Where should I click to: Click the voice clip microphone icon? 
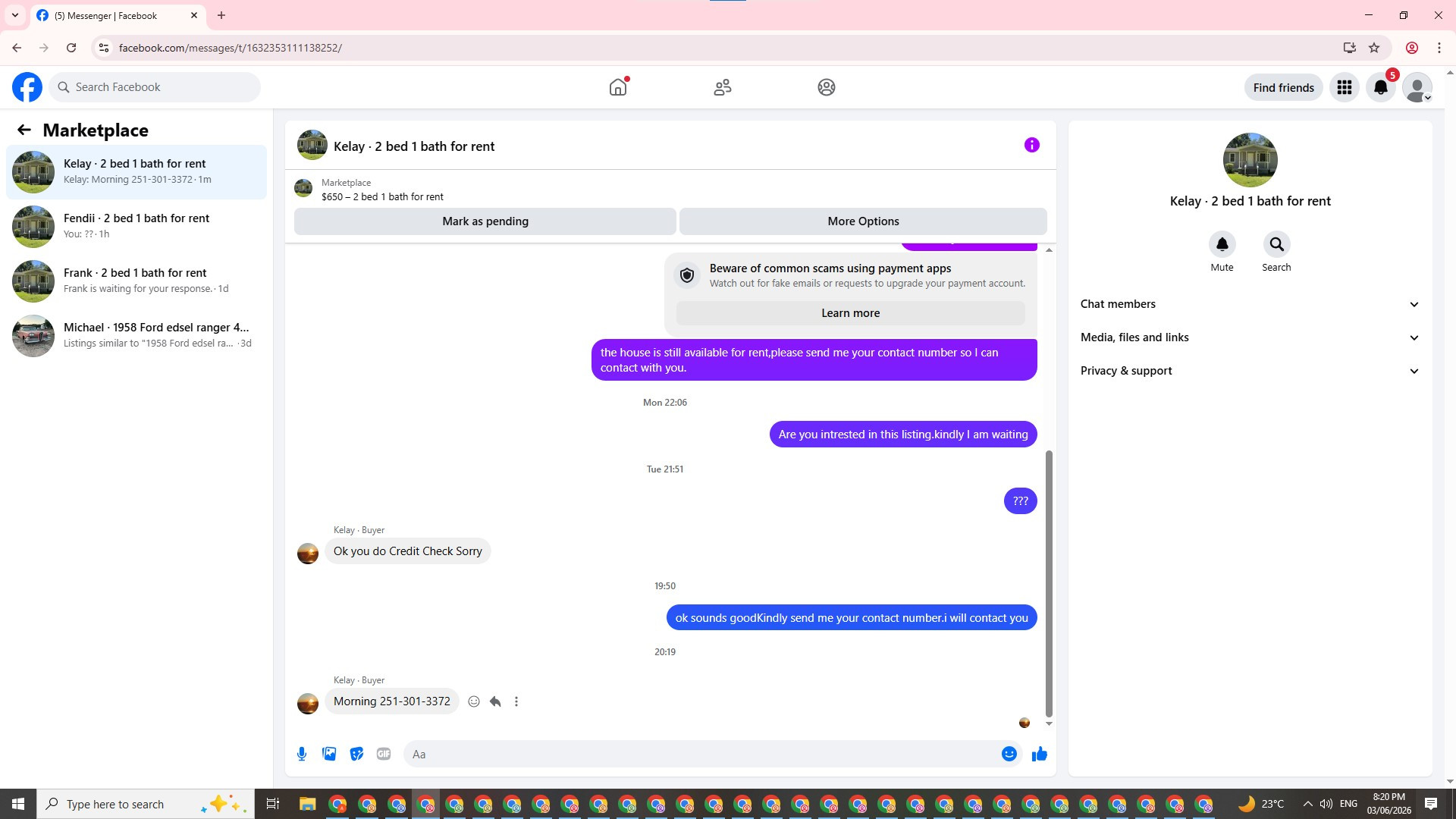[302, 754]
